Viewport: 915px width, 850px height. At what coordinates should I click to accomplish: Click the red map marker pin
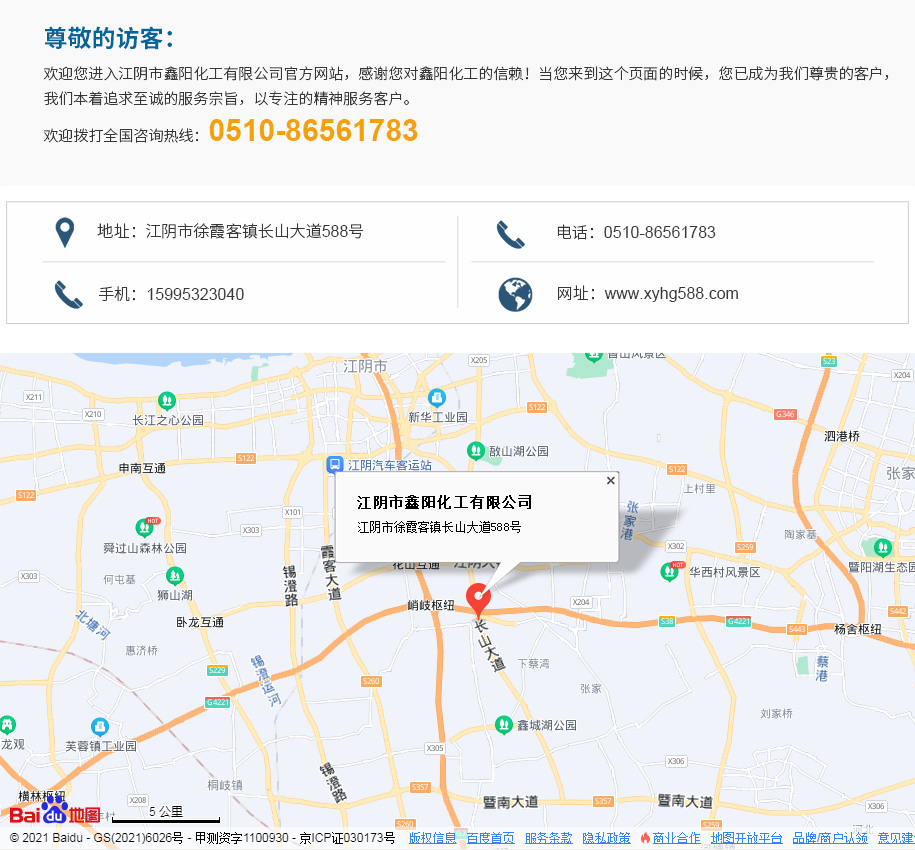(479, 597)
